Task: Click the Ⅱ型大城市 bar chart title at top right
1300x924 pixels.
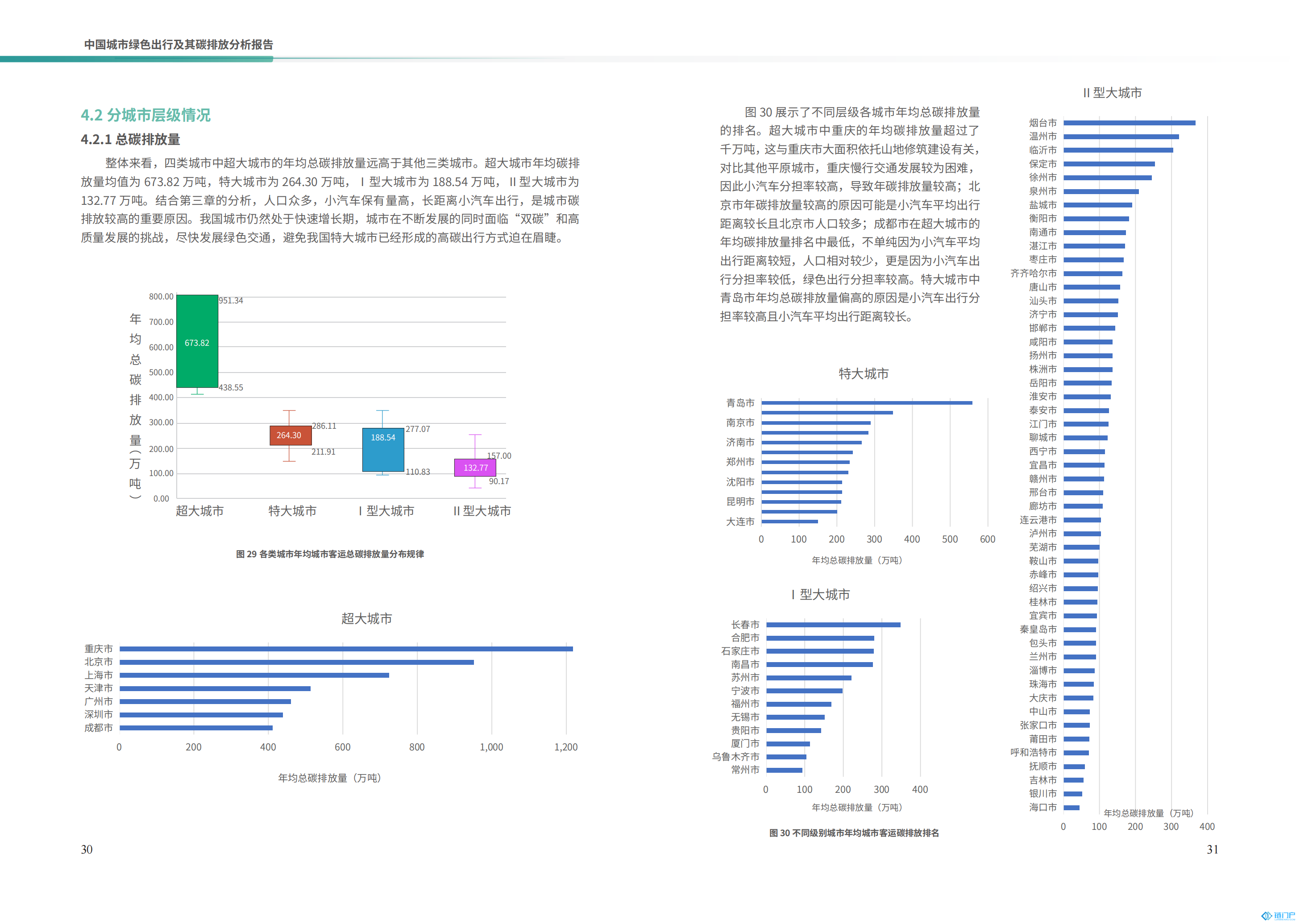Action: point(1113,93)
